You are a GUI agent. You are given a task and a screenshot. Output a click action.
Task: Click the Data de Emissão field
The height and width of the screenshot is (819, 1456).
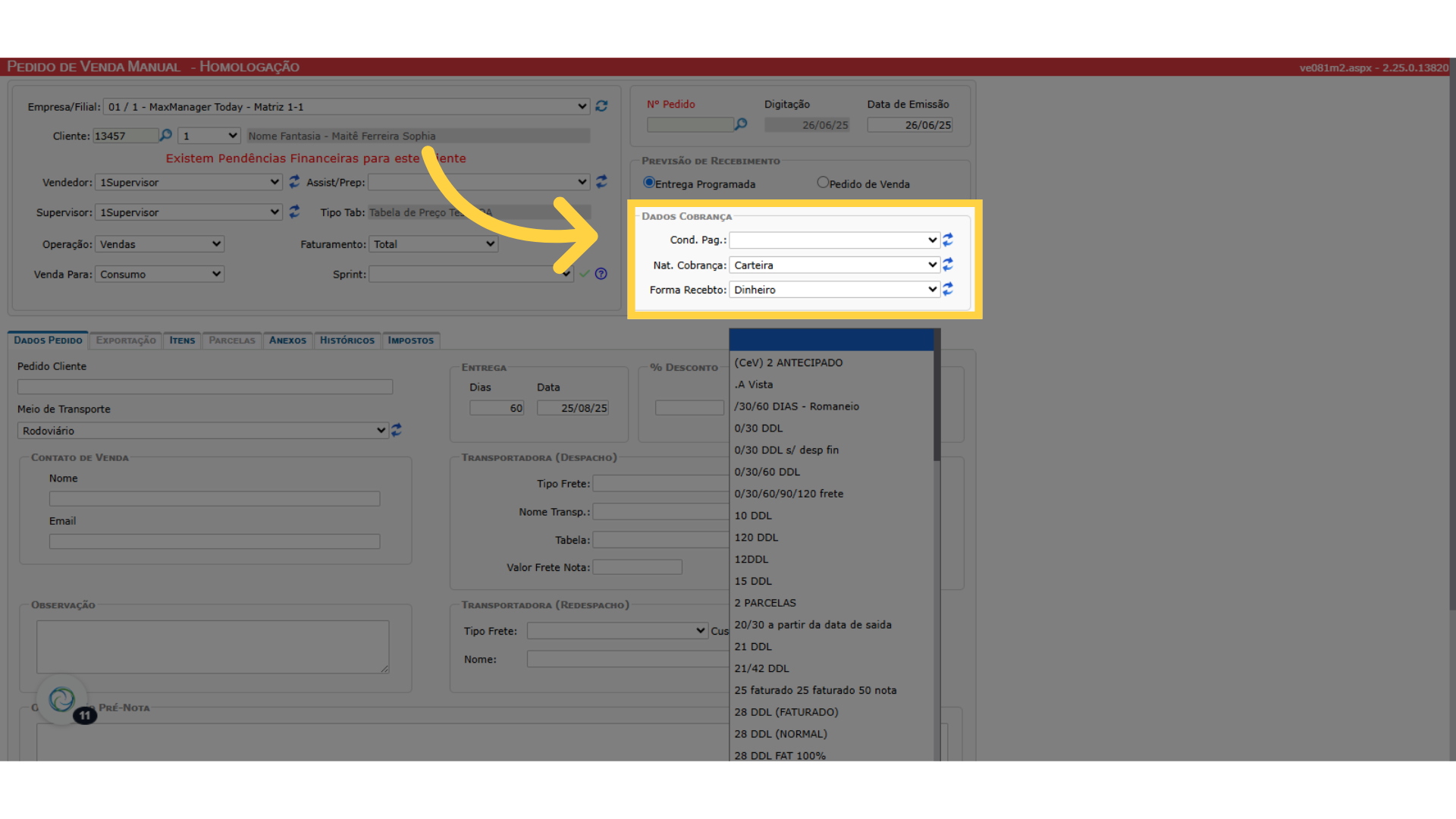909,125
